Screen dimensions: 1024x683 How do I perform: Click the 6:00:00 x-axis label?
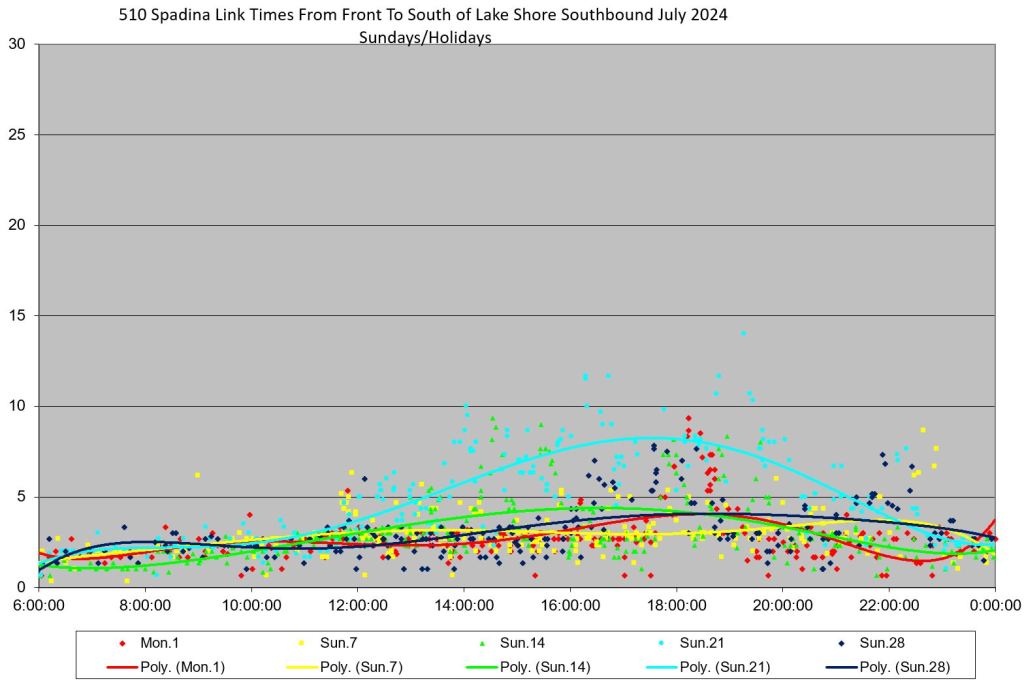click(39, 606)
